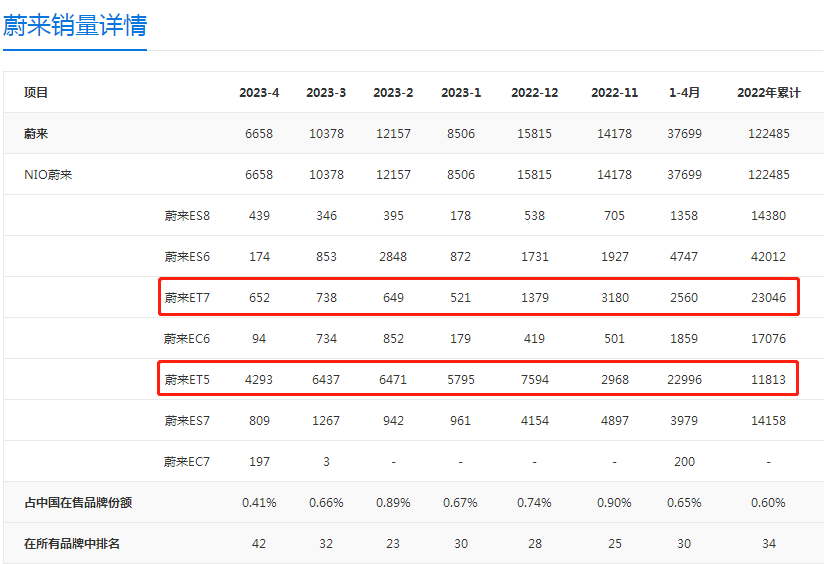Select bold 蔚来 row cumulative value 122485
824x564 pixels.
pyautogui.click(x=769, y=134)
